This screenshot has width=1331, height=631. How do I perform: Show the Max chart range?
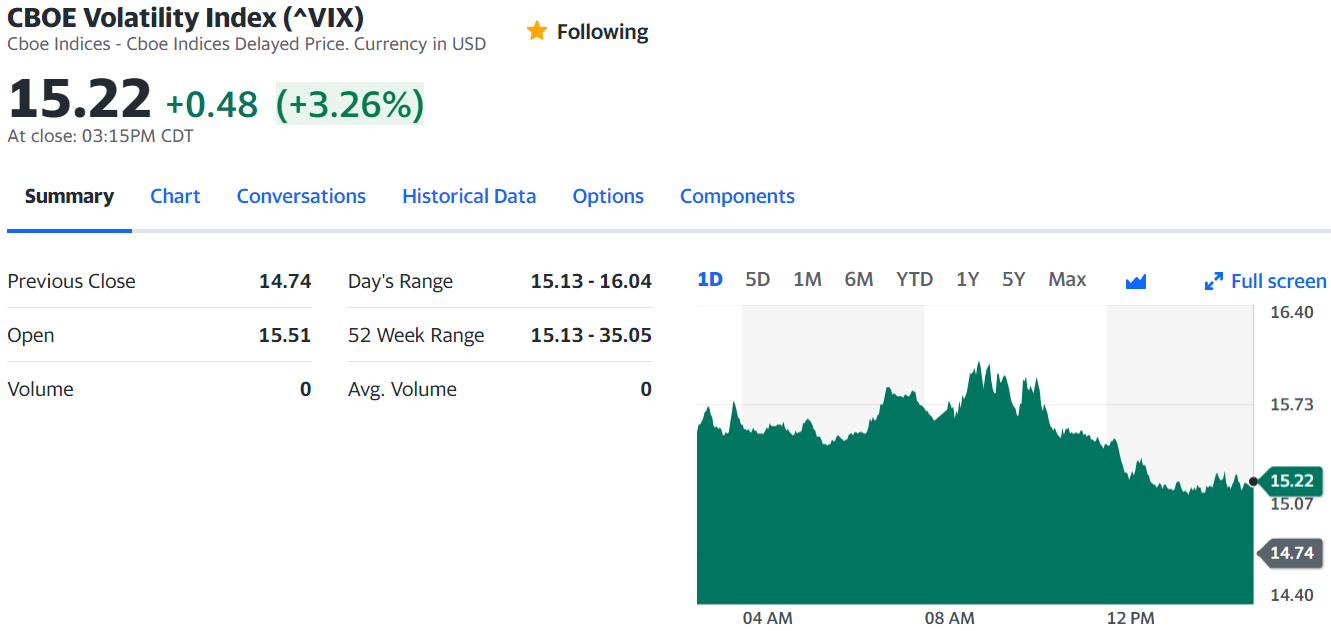(x=1067, y=280)
